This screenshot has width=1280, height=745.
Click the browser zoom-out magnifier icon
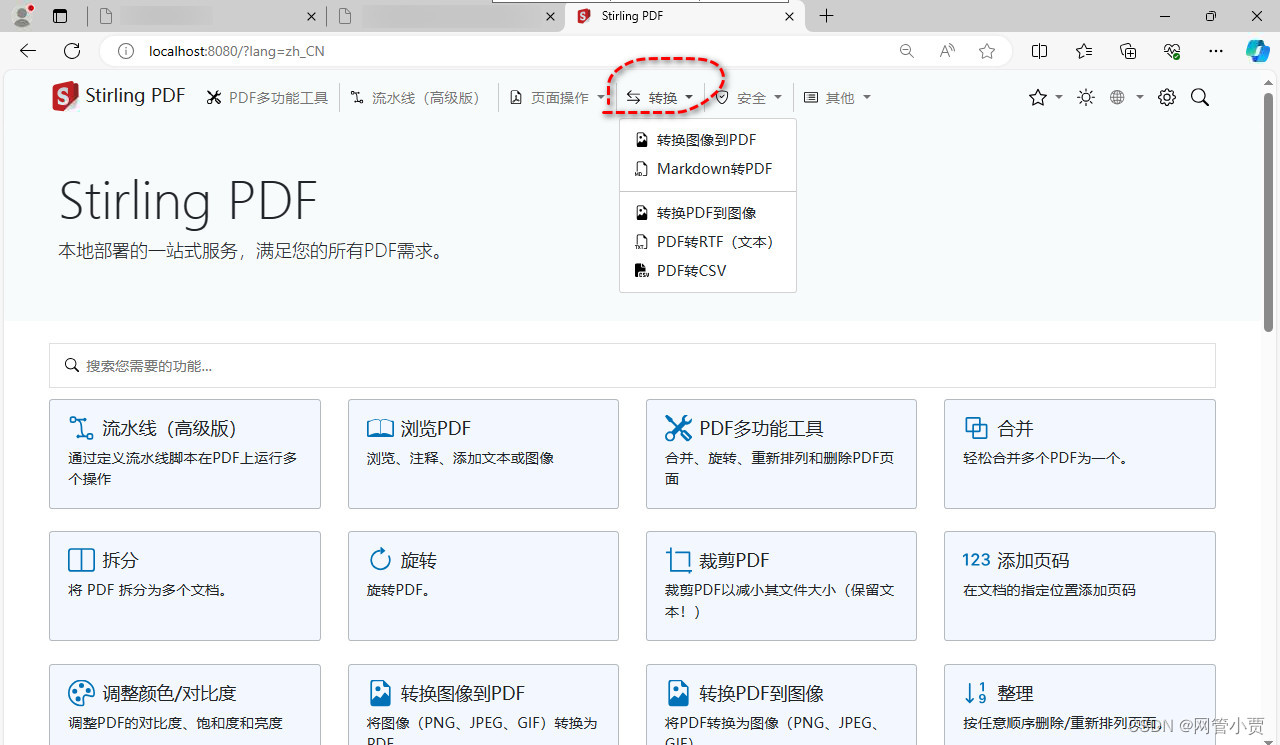(907, 51)
